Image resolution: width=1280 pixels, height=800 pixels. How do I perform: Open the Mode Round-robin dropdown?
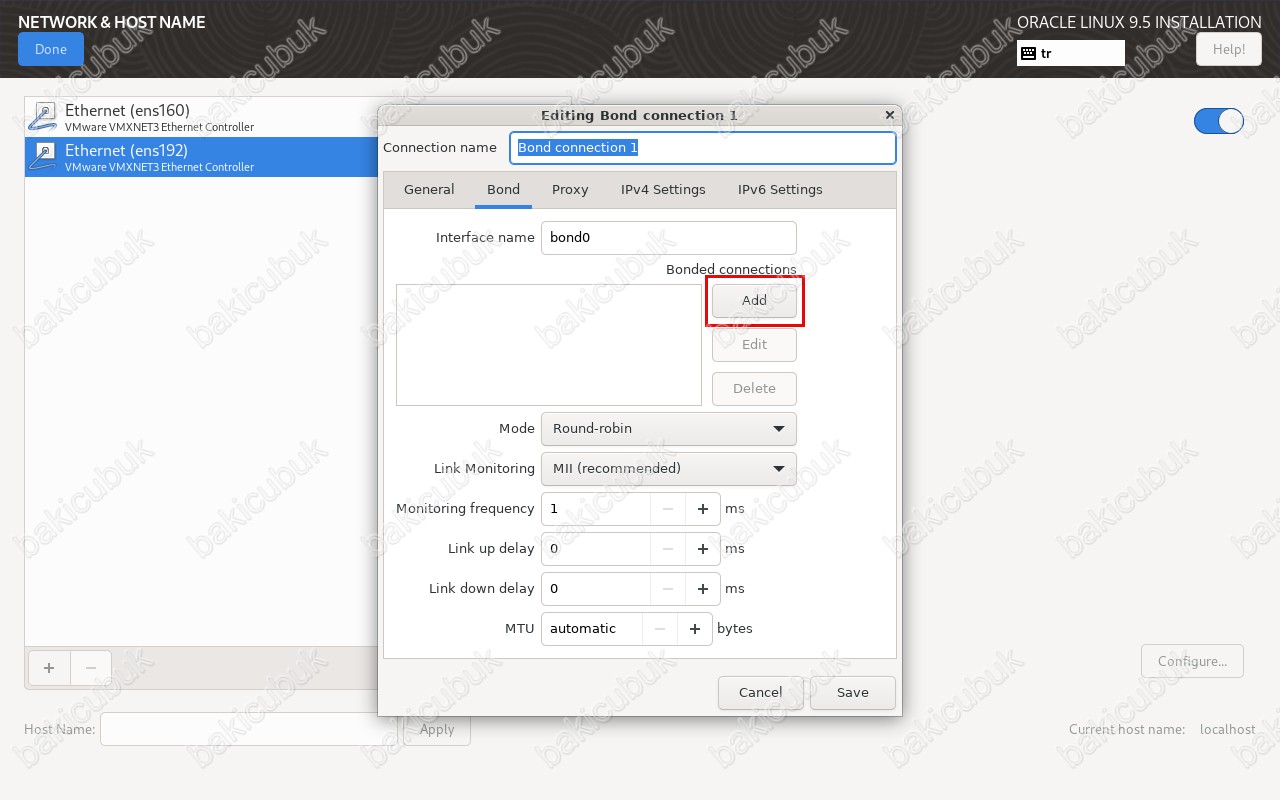668,429
